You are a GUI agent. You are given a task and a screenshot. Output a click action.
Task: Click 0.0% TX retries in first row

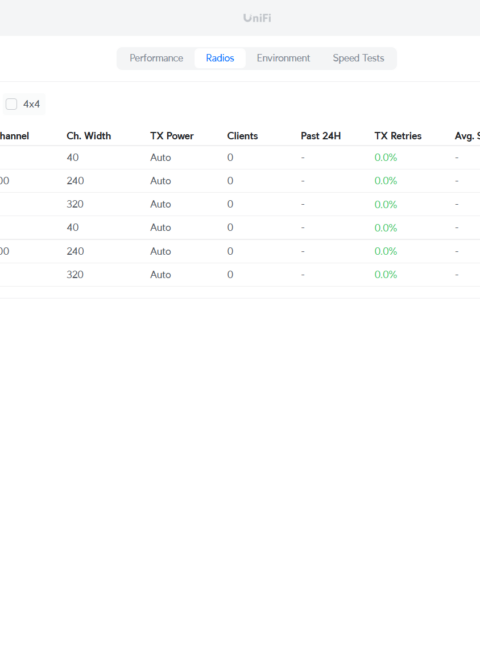(x=385, y=158)
